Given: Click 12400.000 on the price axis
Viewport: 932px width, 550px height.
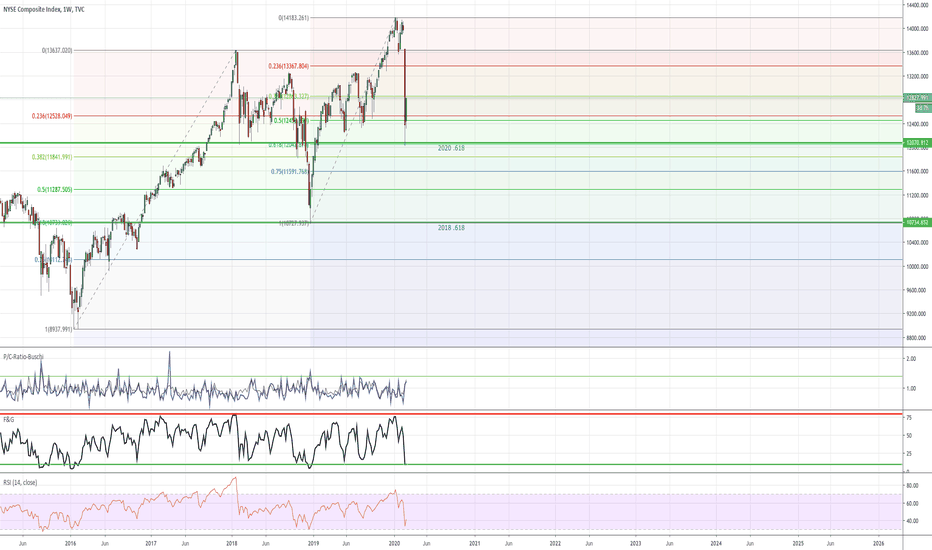Looking at the screenshot, I should click(917, 124).
